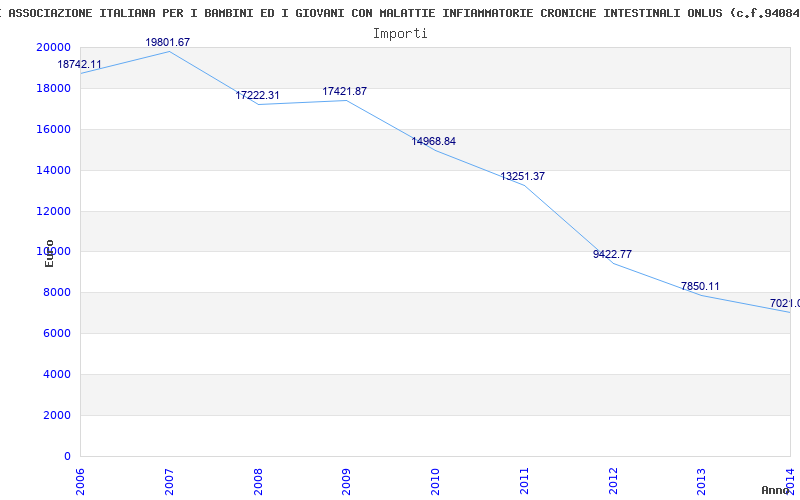Click the y-axis value 6000
Viewport: 800px width, 500px height.
(57, 334)
